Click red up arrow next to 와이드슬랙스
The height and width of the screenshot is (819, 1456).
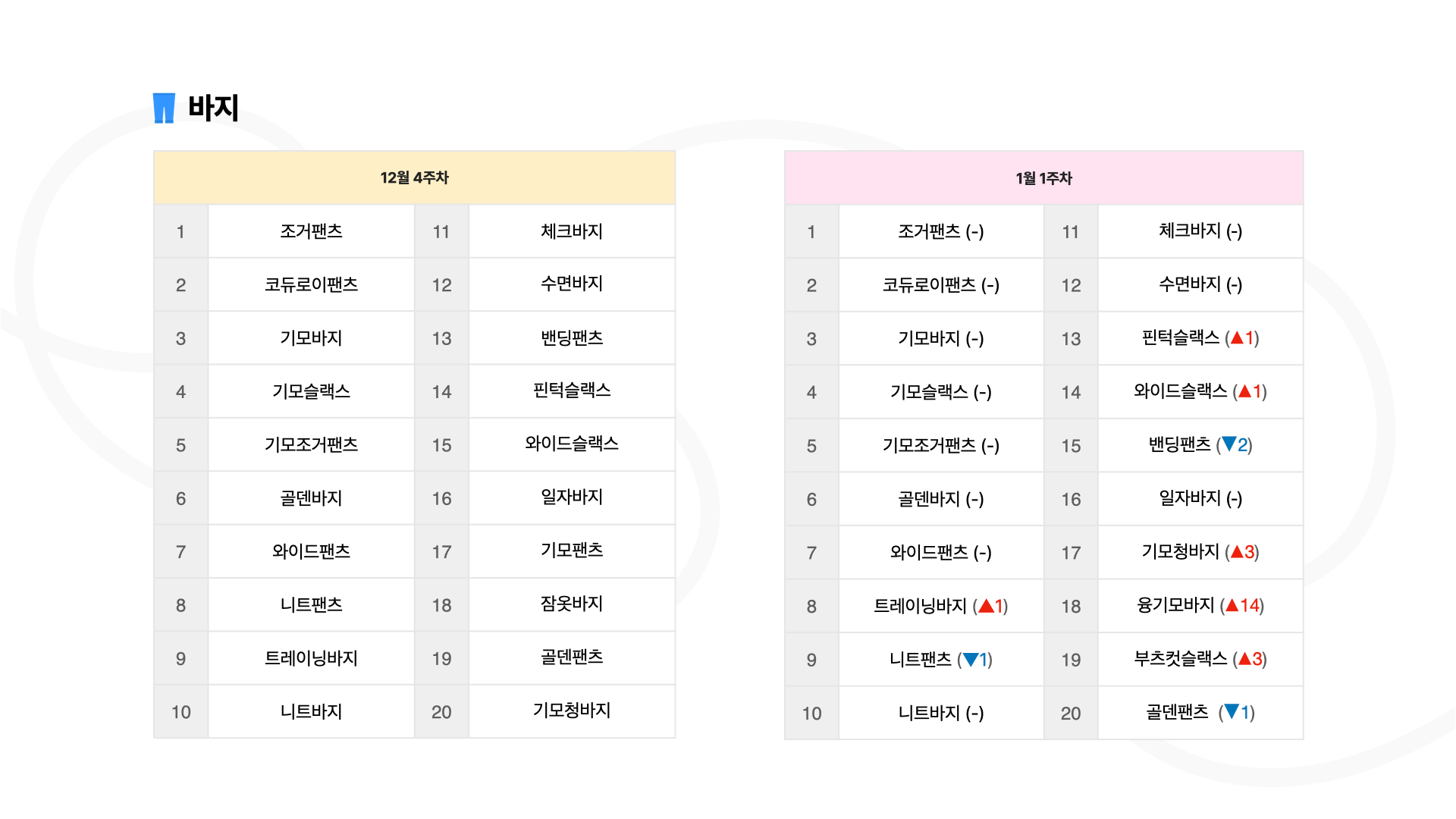point(1244,391)
